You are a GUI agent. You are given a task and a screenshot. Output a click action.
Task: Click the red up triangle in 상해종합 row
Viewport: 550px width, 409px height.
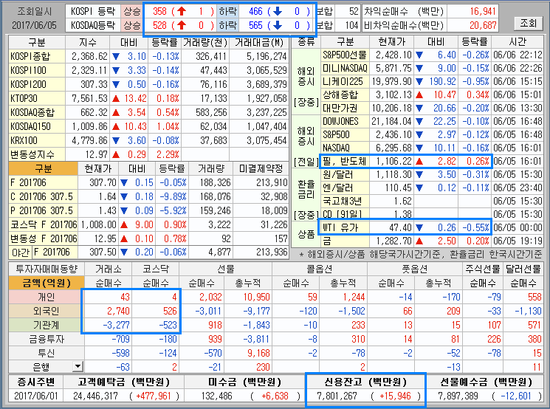tap(419, 95)
